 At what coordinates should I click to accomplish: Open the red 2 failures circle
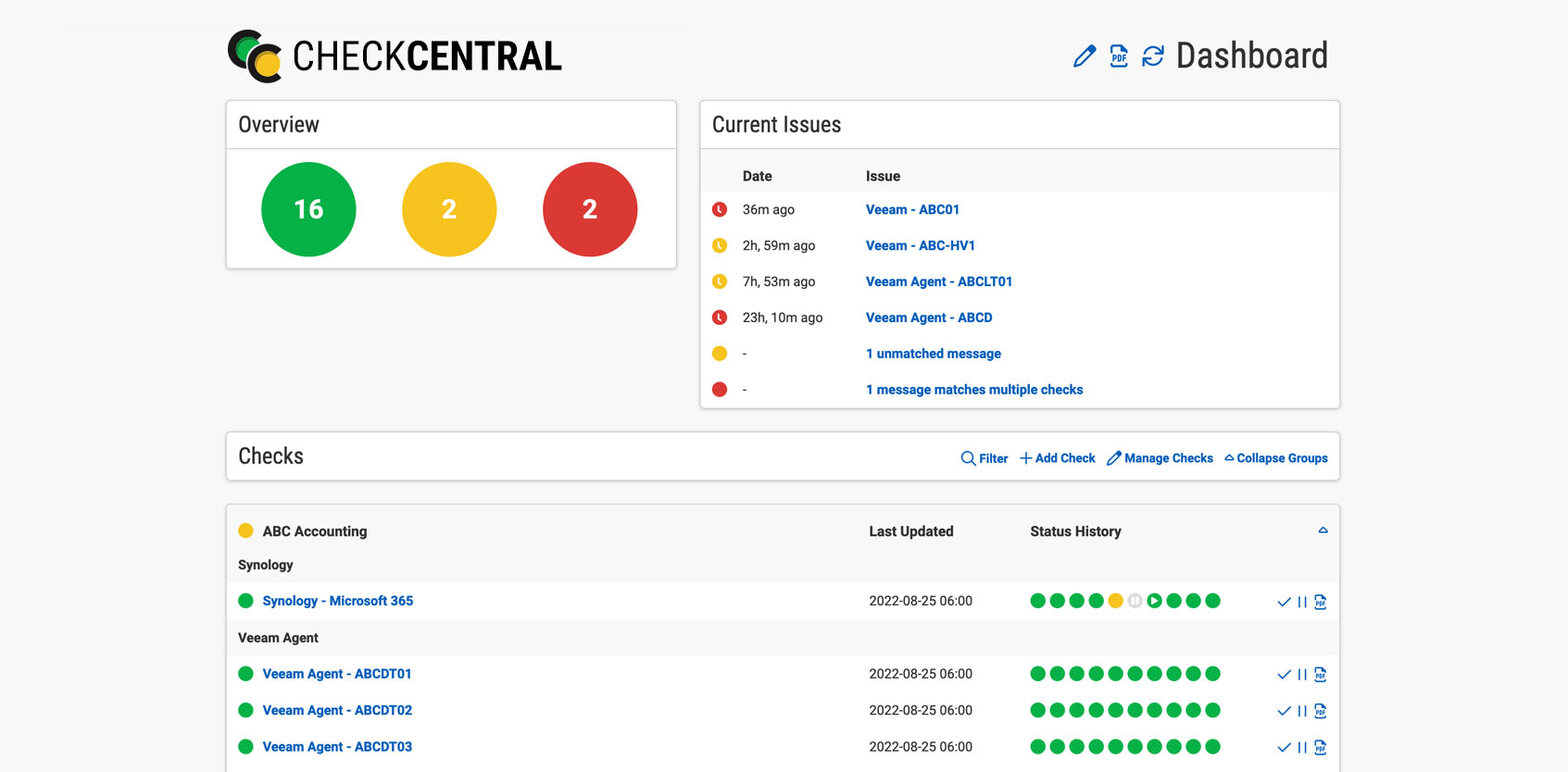point(590,209)
